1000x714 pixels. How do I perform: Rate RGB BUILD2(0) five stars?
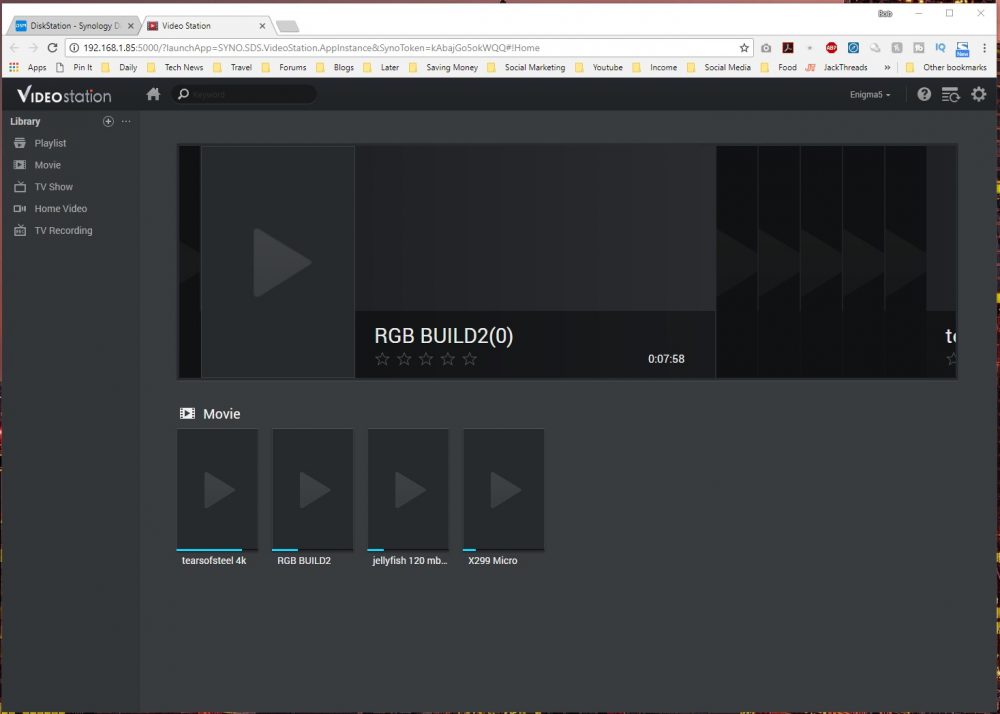[x=470, y=359]
